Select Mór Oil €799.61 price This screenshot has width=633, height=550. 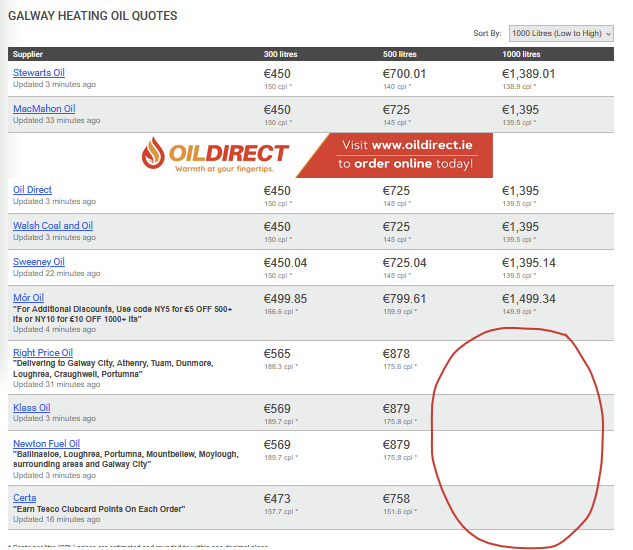404,299
